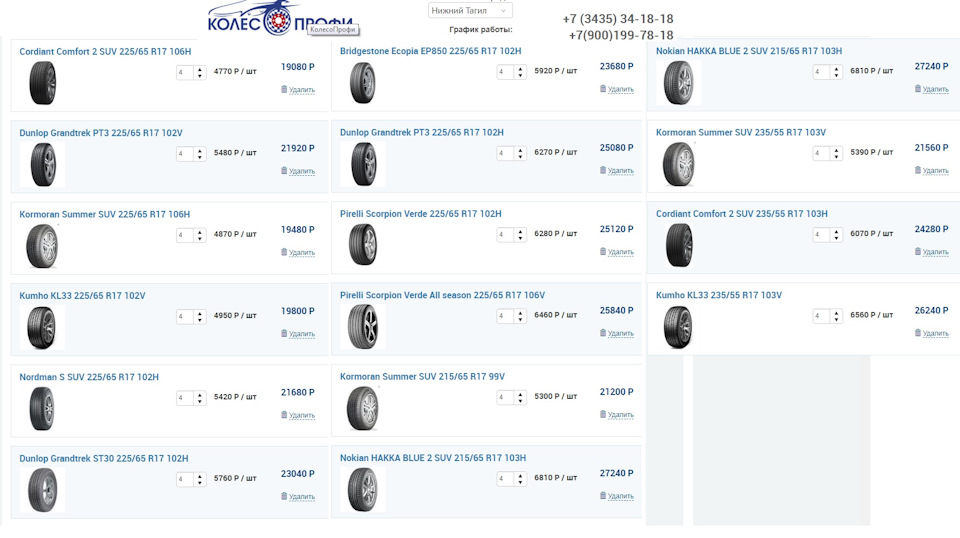The image size is (960, 538).
Task: Open Bridgestone Ecopia EP850 225/65 R17 102H link
Action: 430,51
